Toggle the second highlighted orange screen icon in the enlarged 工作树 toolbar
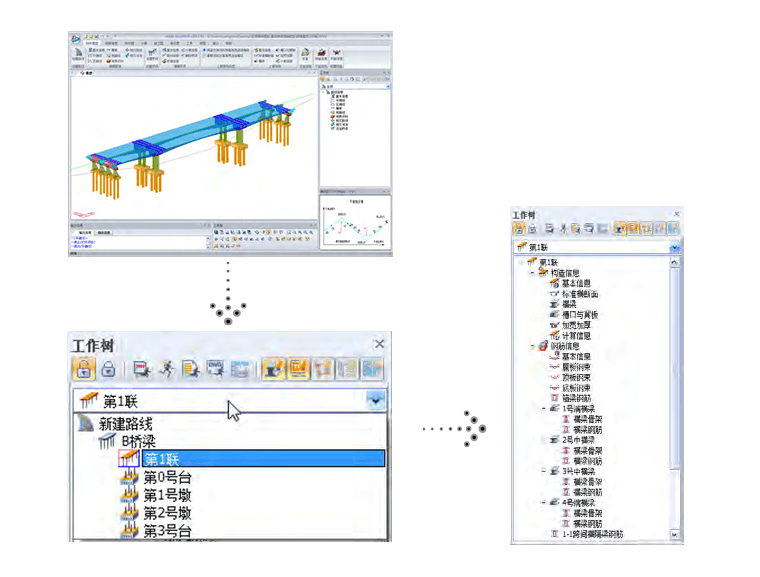Image resolution: width=760 pixels, height=577 pixels. pyautogui.click(x=299, y=369)
